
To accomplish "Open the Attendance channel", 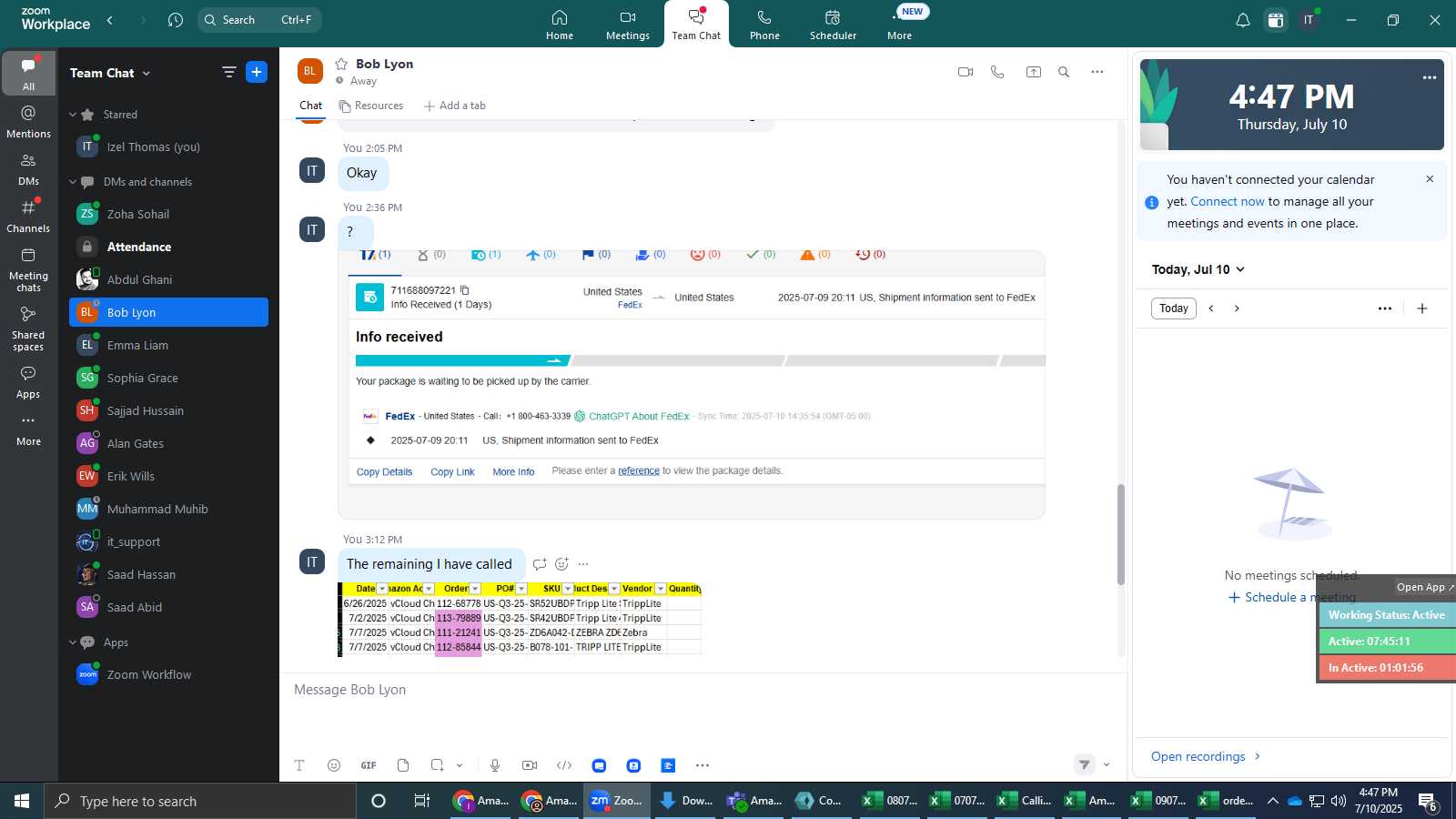I will (x=168, y=247).
